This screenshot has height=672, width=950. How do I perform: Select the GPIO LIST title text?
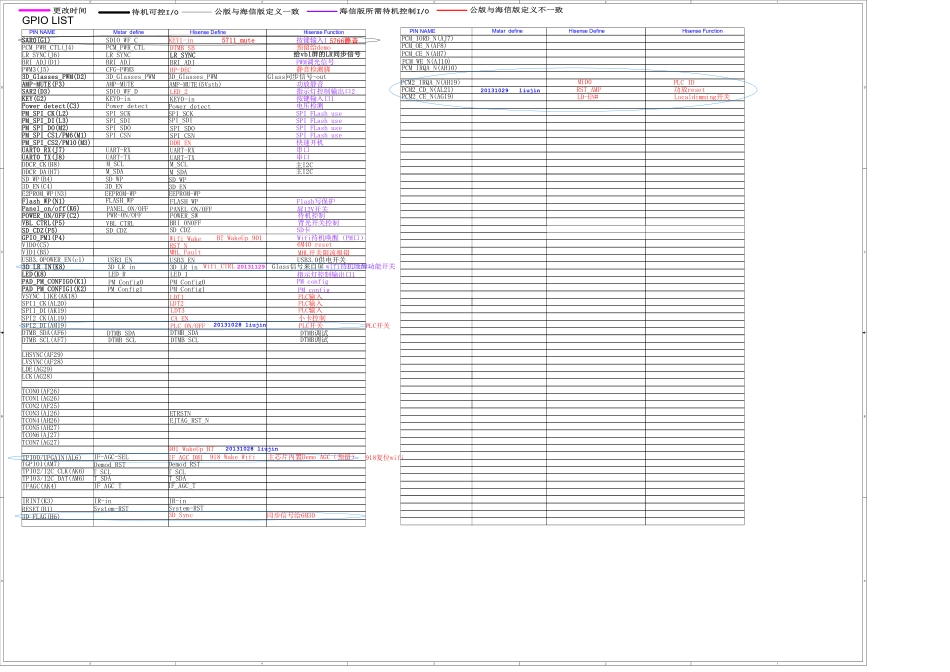point(47,21)
